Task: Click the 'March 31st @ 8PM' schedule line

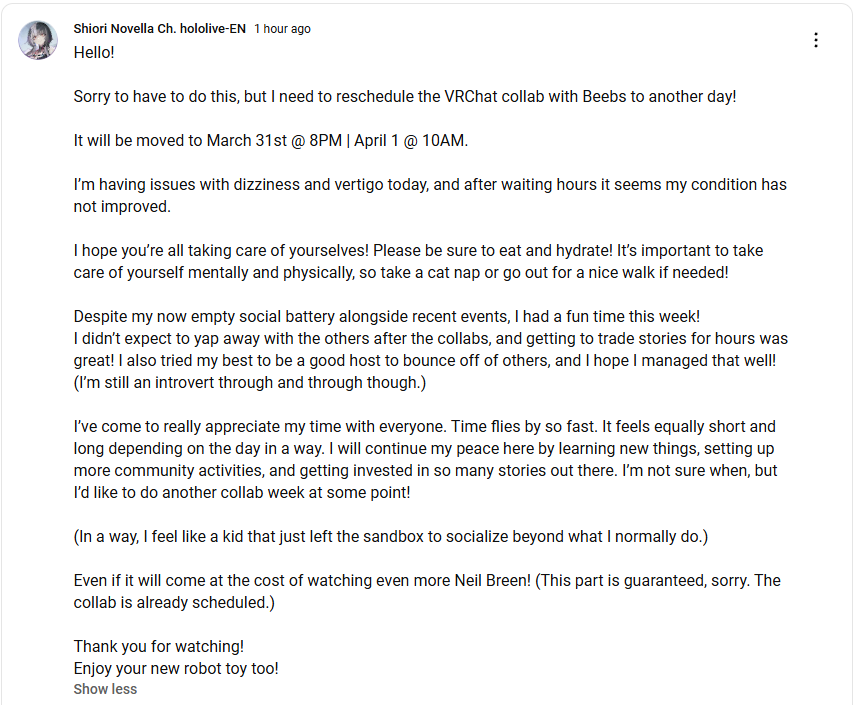Action: [270, 141]
